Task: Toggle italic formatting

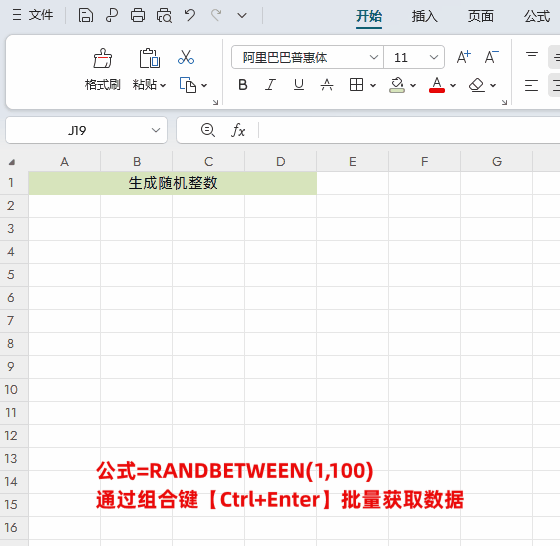Action: (x=270, y=85)
